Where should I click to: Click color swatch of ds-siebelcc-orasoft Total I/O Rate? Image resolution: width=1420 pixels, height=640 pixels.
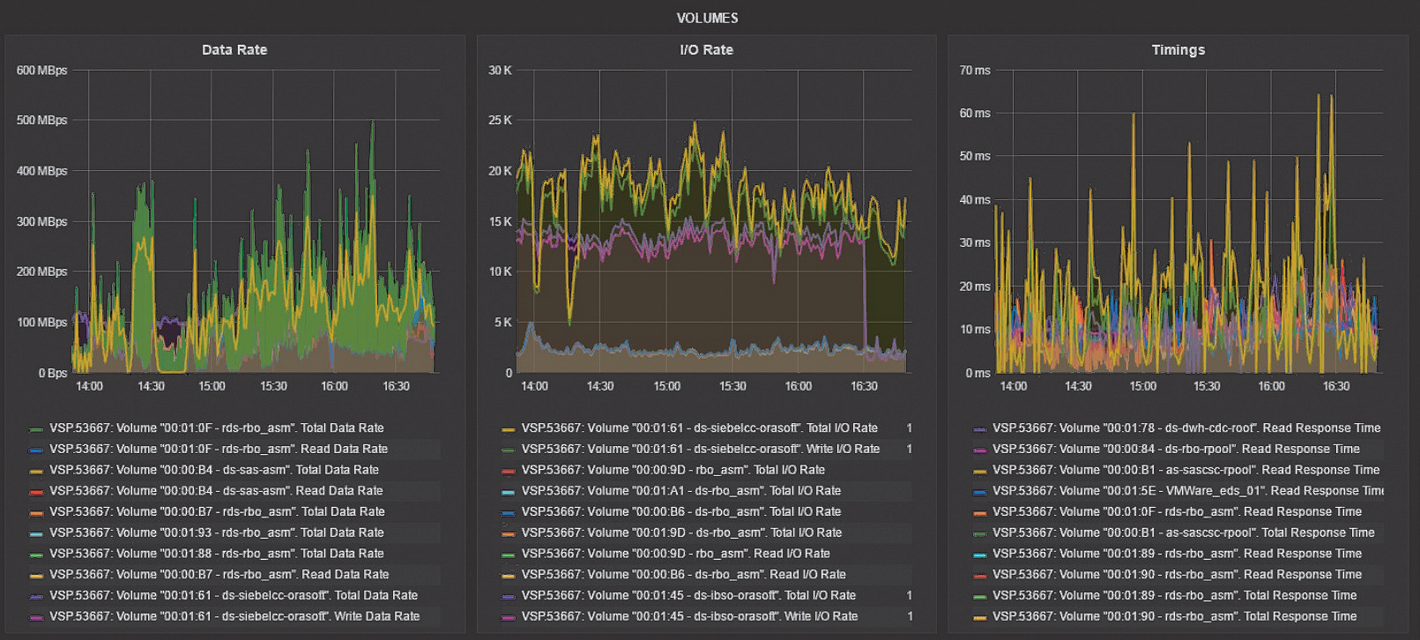(509, 429)
